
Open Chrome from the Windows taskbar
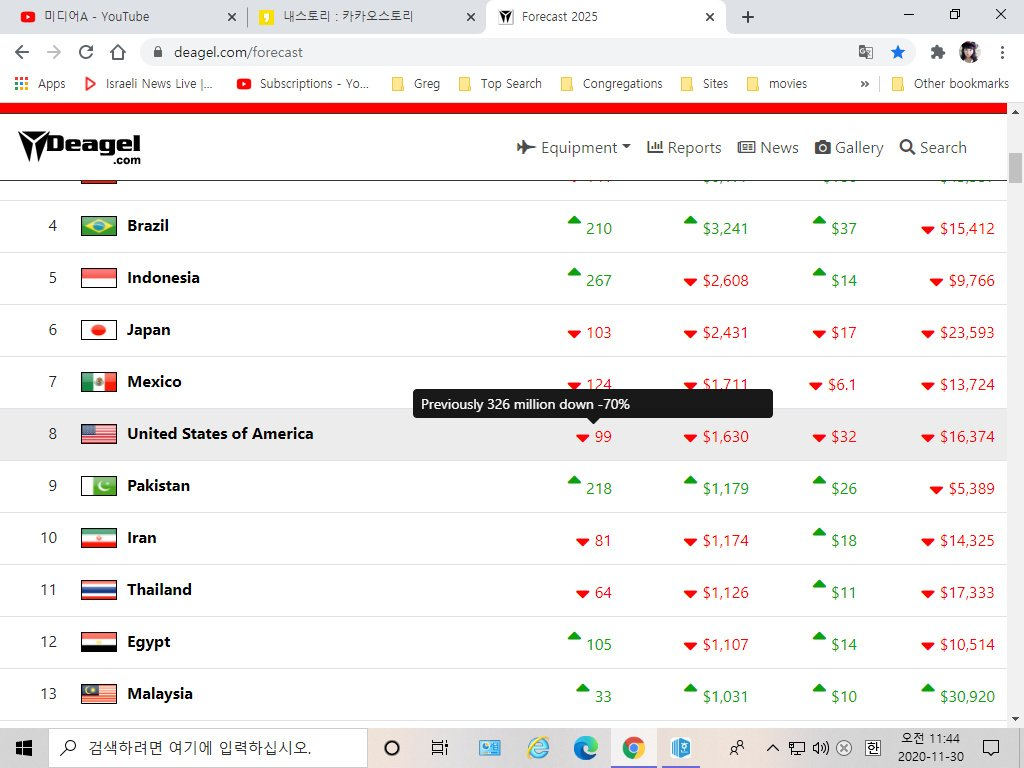[633, 748]
